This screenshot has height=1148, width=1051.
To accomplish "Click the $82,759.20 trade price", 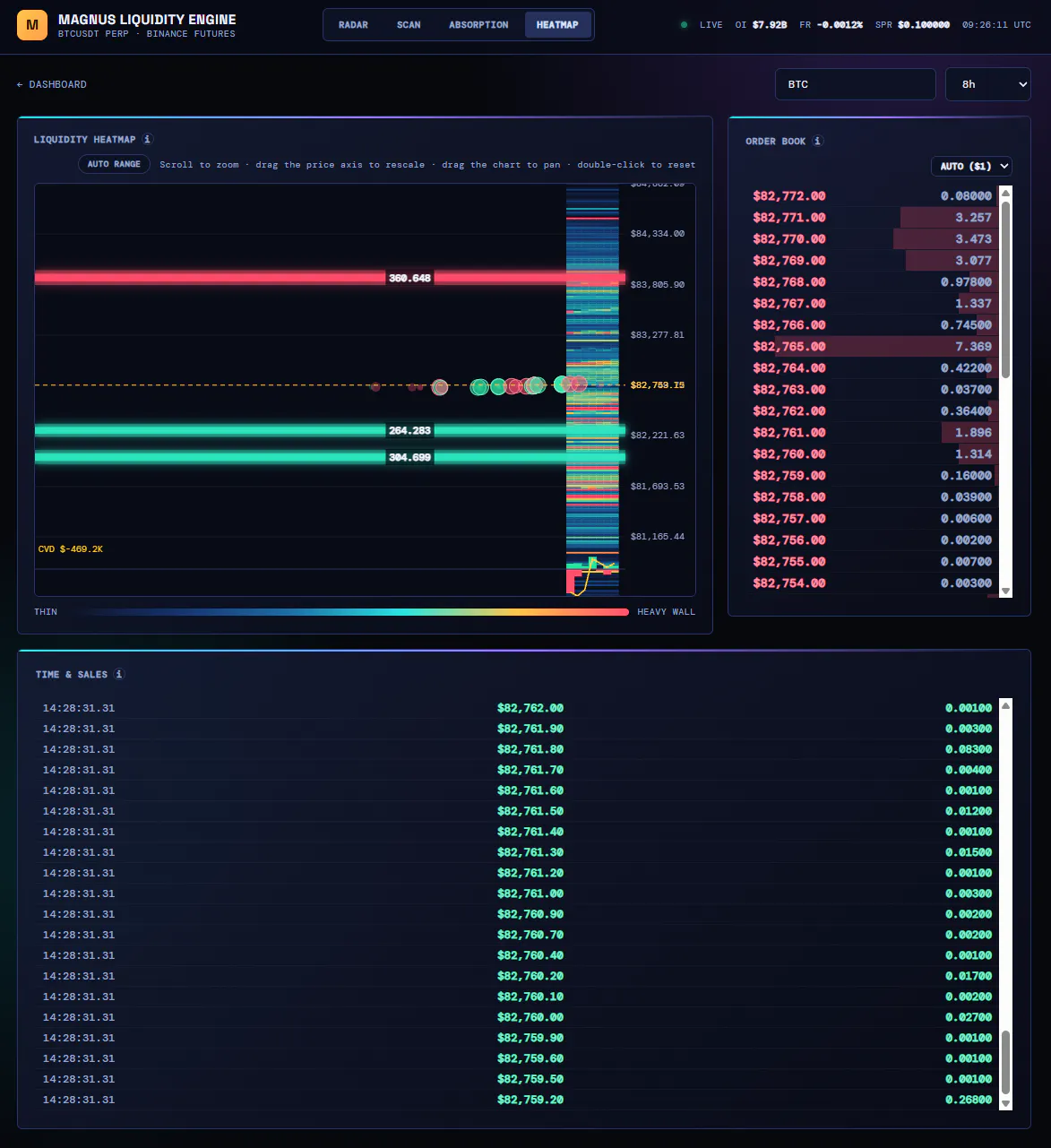I will tap(530, 1100).
